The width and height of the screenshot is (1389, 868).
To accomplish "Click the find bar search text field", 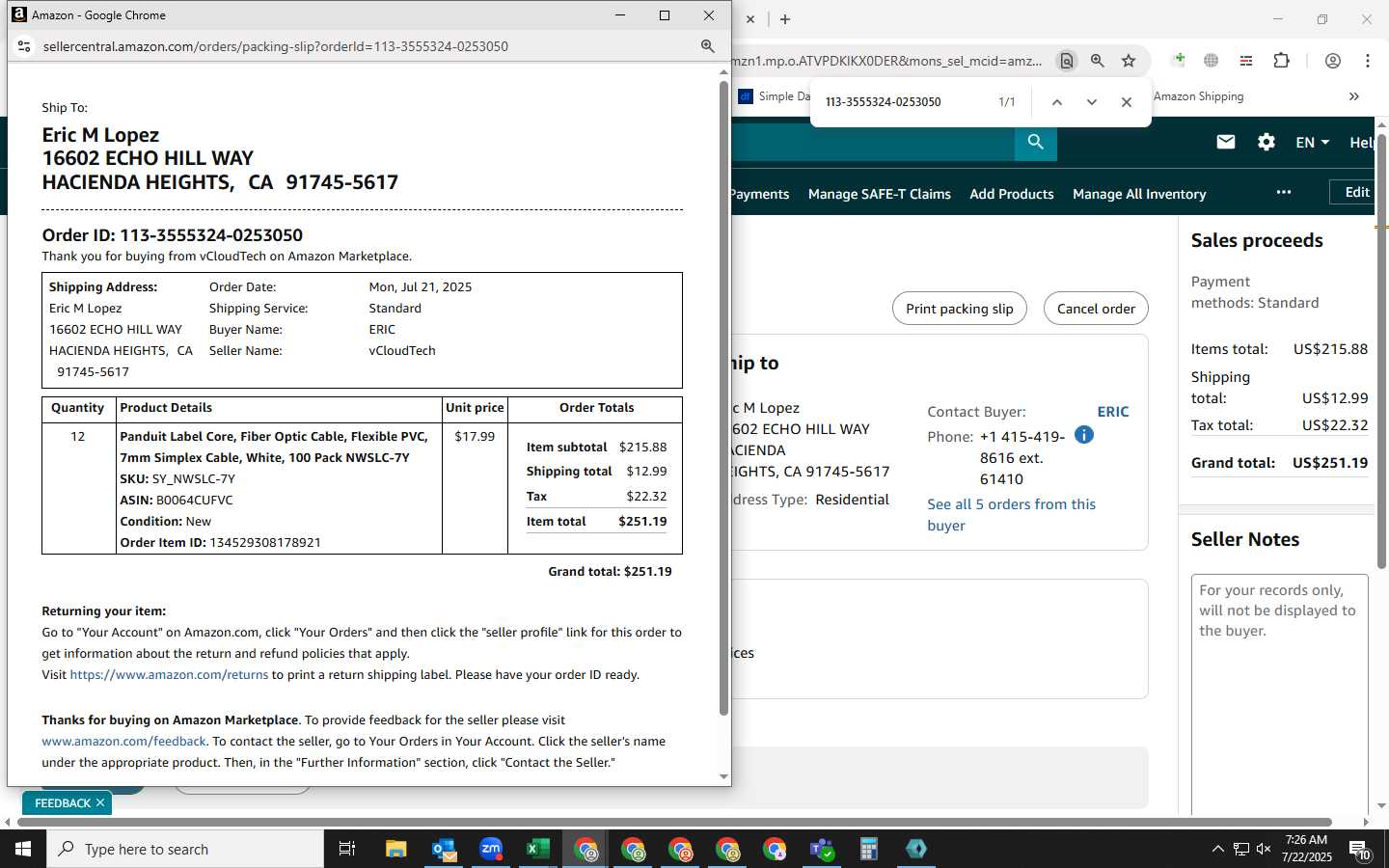I will (x=905, y=102).
